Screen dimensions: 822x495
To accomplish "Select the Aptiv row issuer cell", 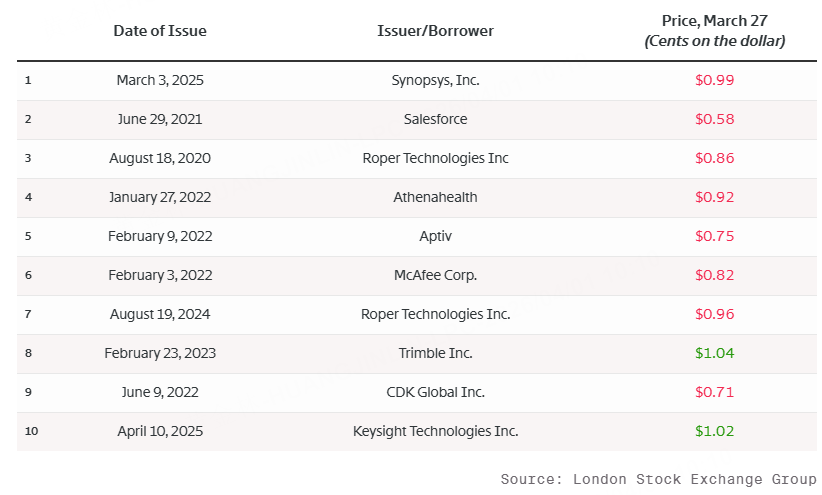I will point(435,236).
